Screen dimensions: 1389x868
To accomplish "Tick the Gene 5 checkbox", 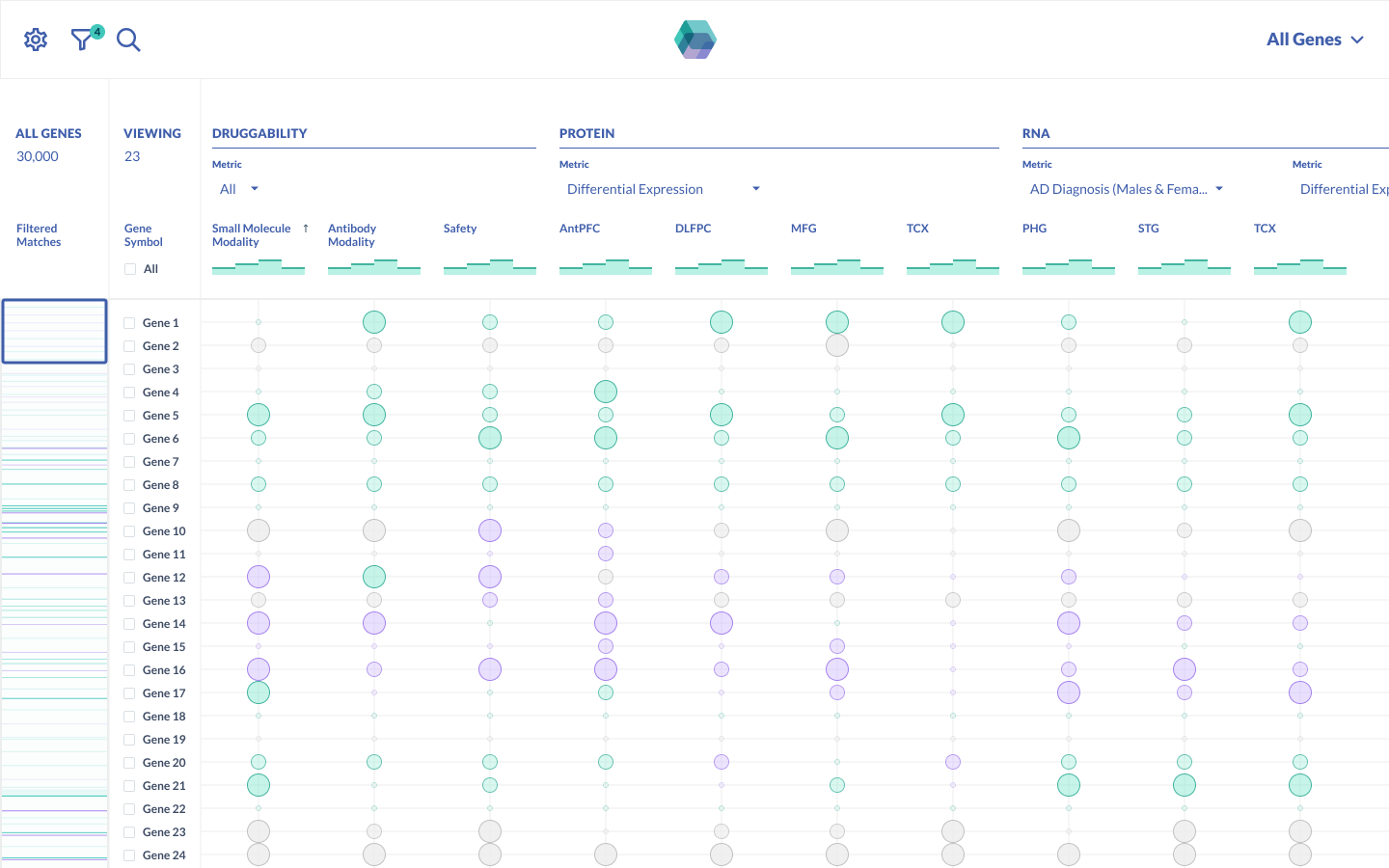I will point(129,416).
